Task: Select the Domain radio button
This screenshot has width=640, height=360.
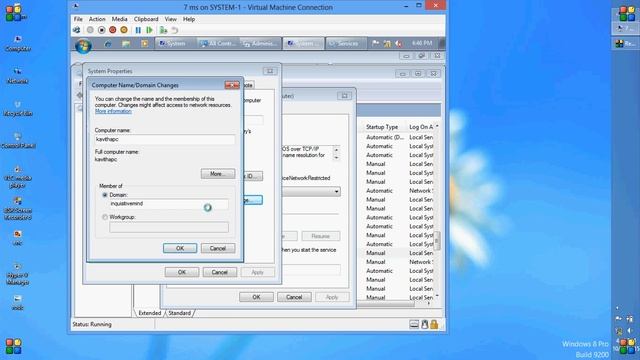Action: (x=105, y=195)
